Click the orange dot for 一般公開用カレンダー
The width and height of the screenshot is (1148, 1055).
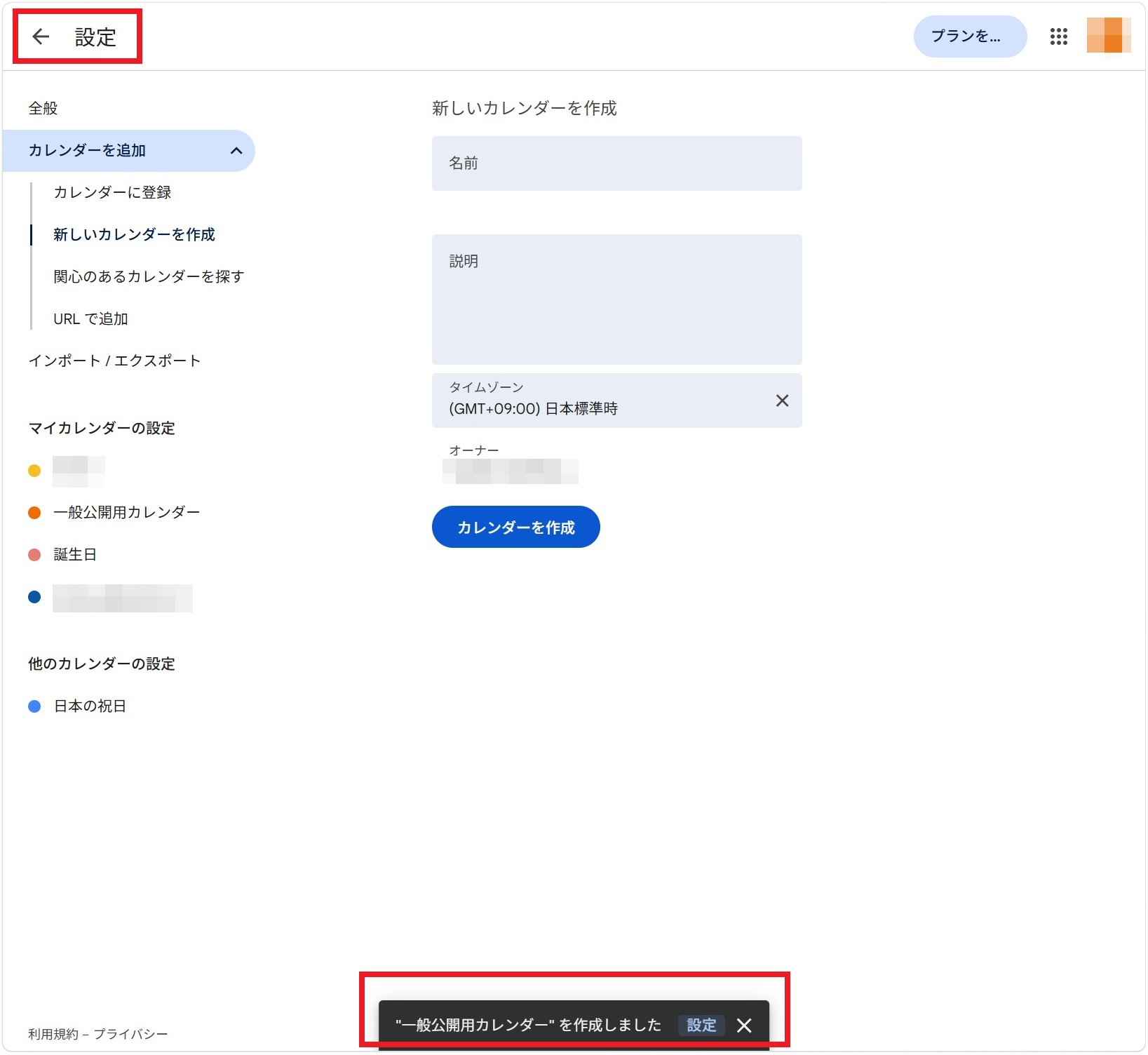34,513
